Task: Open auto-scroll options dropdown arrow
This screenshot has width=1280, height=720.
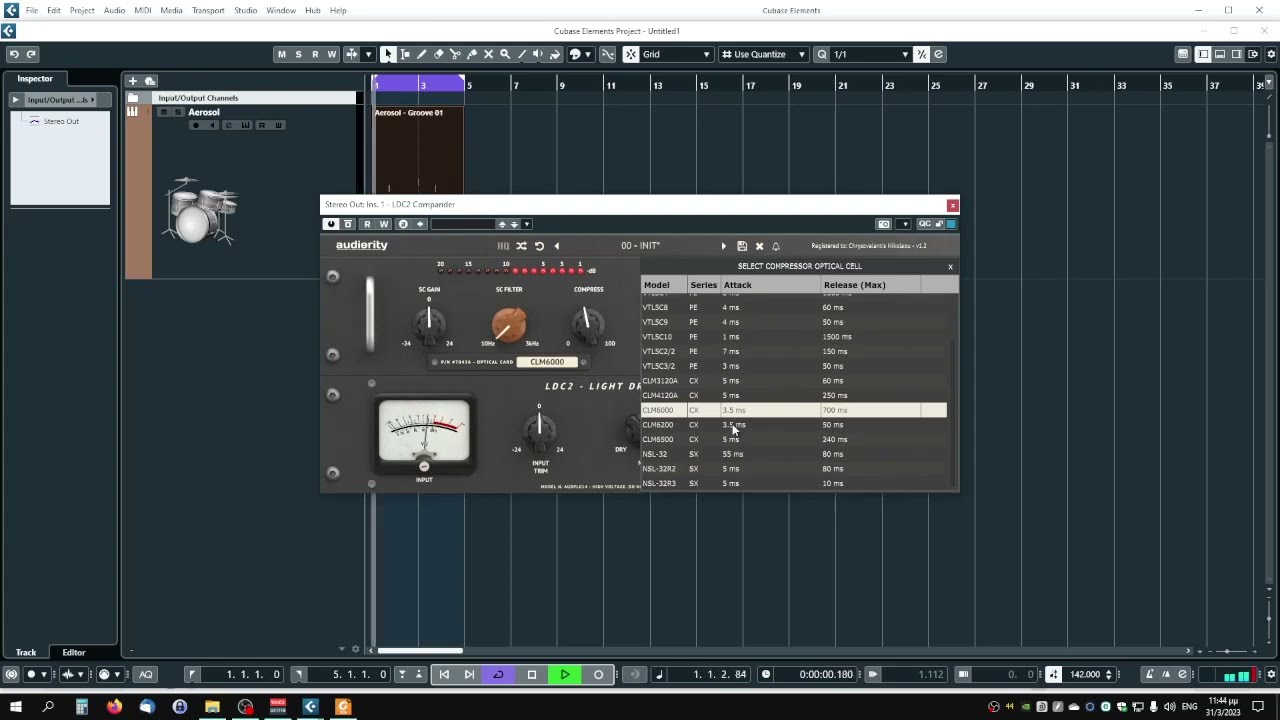Action: pos(368,54)
